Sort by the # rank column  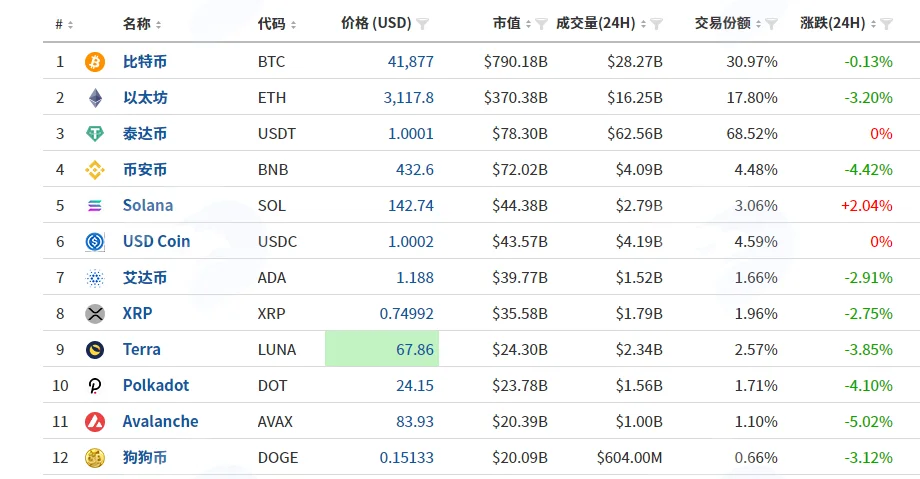click(64, 24)
